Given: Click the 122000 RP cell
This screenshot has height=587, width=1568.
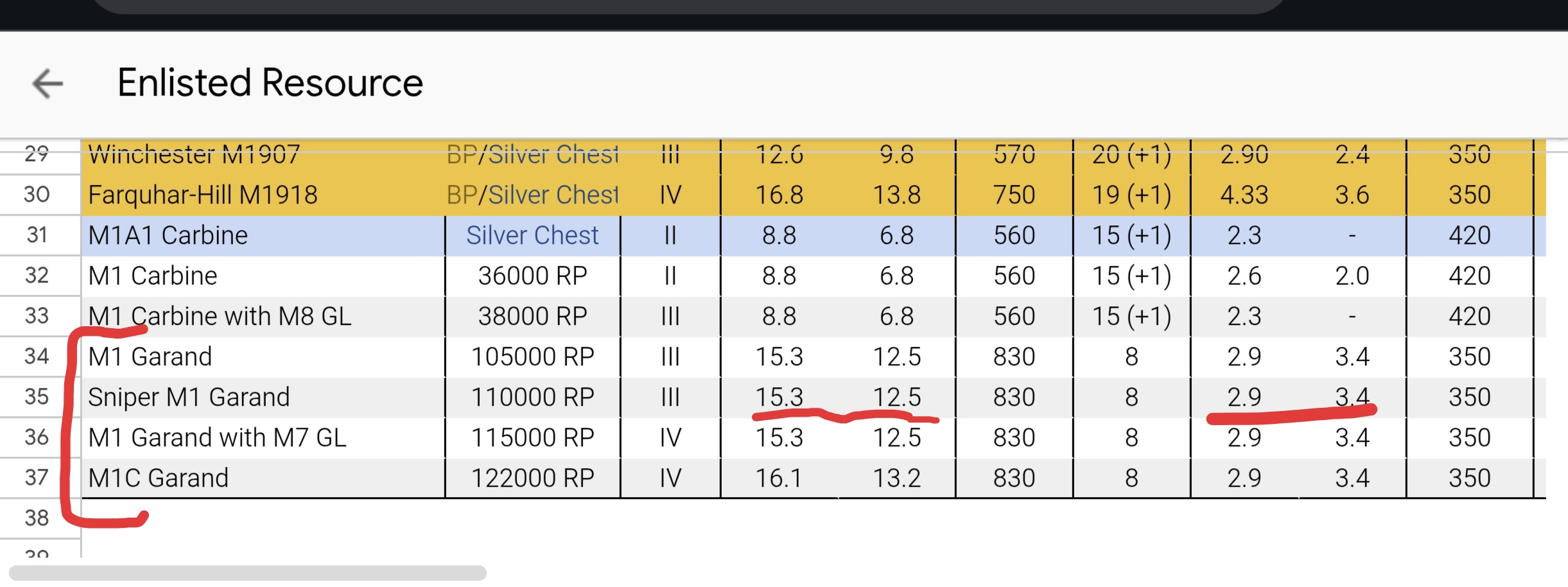Looking at the screenshot, I should (532, 478).
